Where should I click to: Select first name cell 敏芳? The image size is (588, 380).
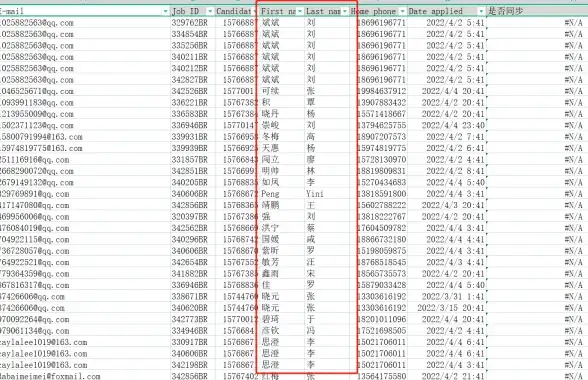270,262
